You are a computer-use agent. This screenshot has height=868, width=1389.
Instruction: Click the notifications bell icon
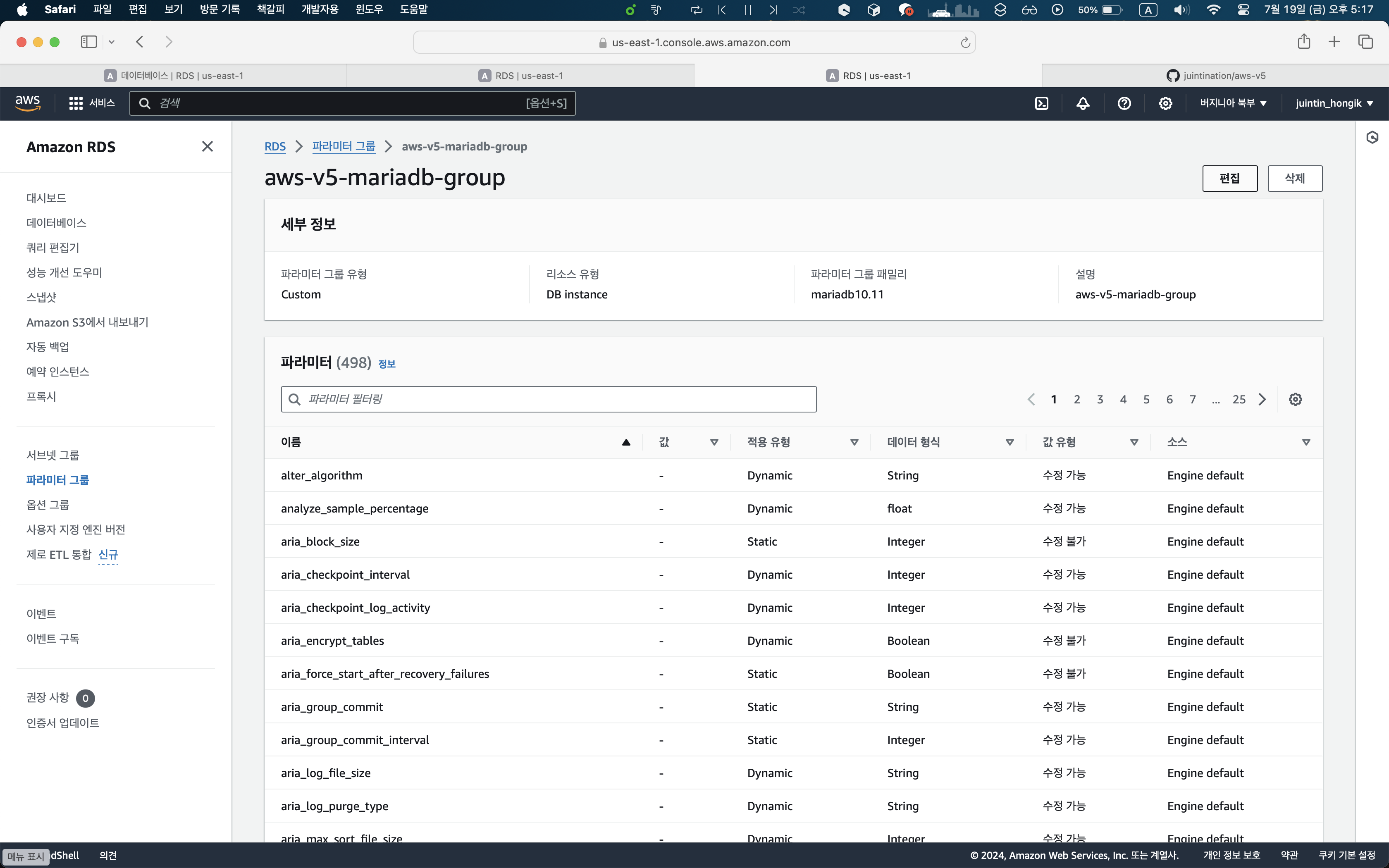(x=1083, y=103)
